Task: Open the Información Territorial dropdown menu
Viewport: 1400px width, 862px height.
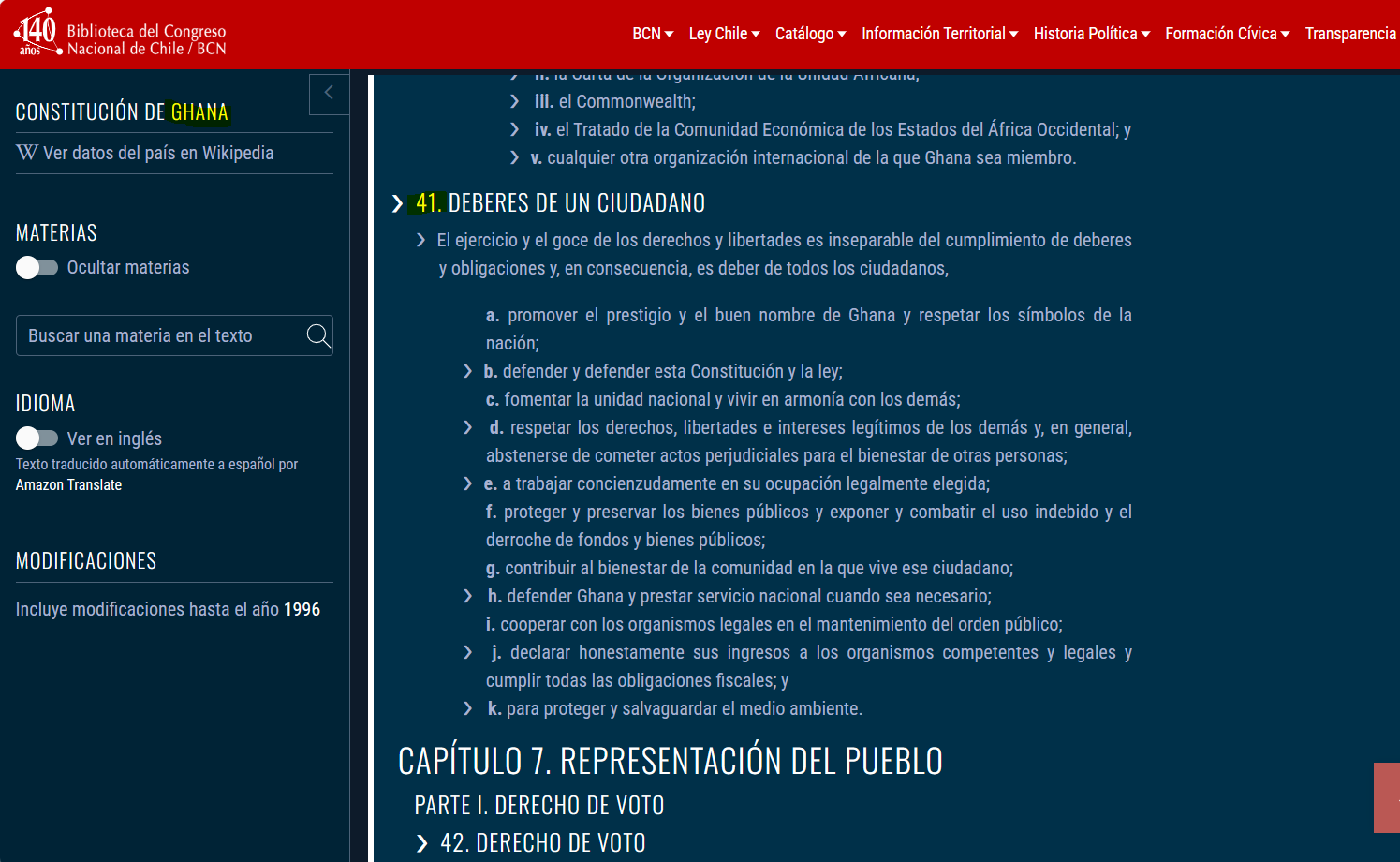Action: 939,34
